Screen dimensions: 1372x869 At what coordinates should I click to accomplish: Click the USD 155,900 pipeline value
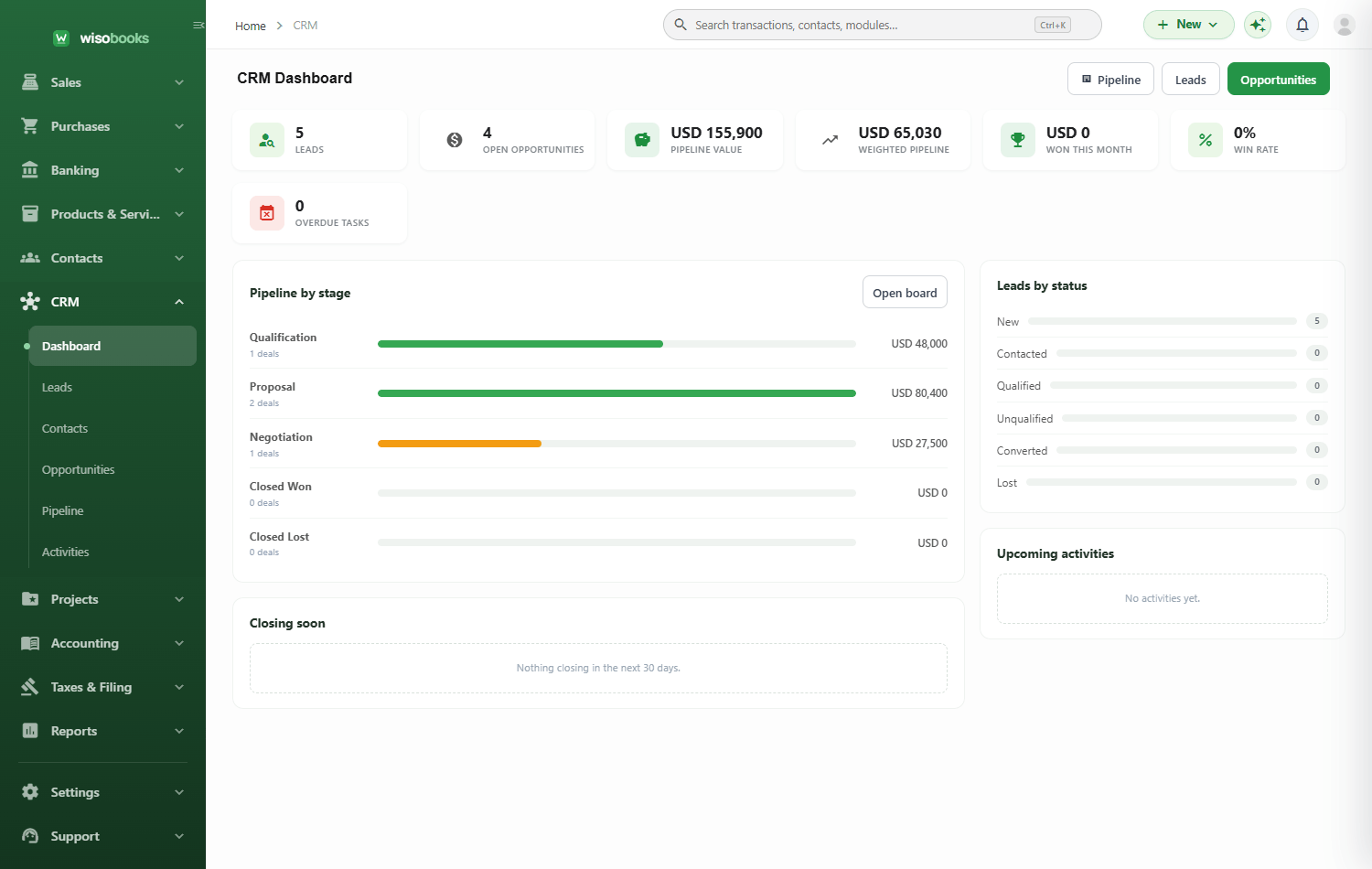pyautogui.click(x=716, y=133)
